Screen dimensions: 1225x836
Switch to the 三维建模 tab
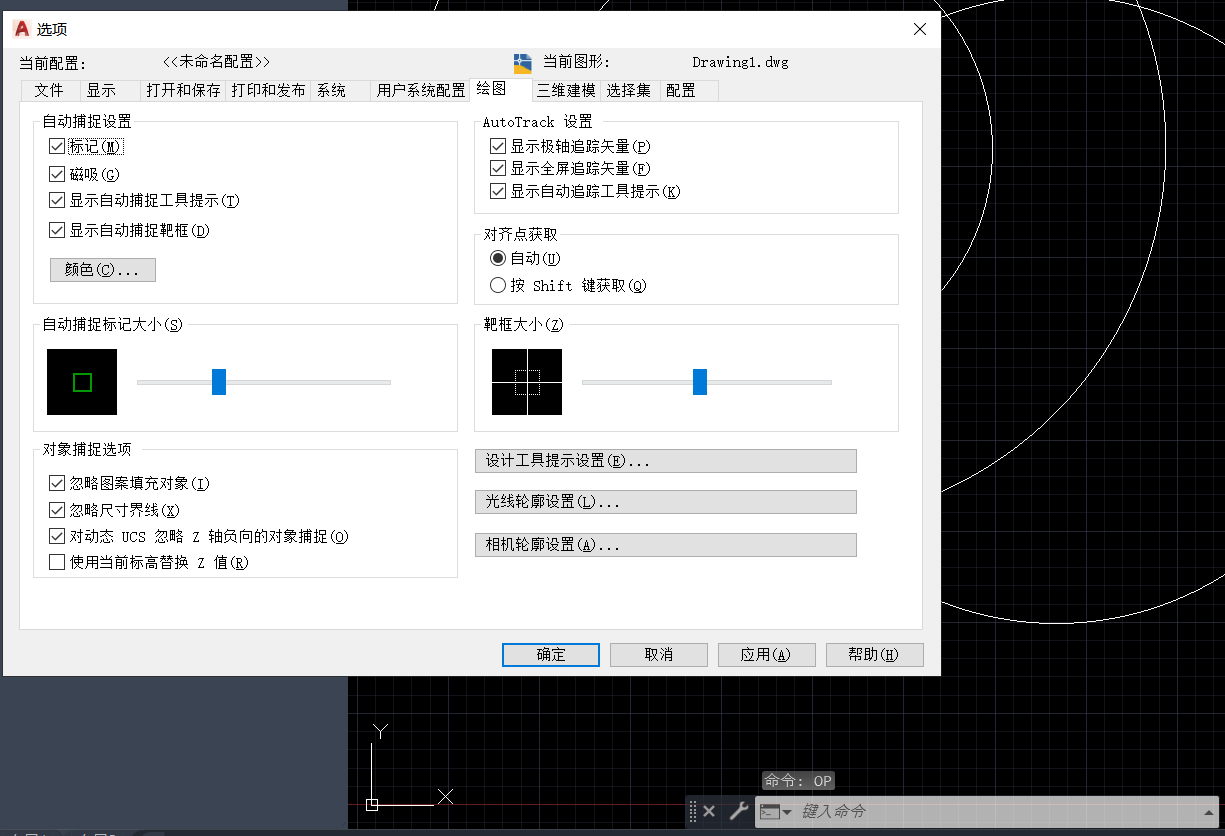point(566,90)
